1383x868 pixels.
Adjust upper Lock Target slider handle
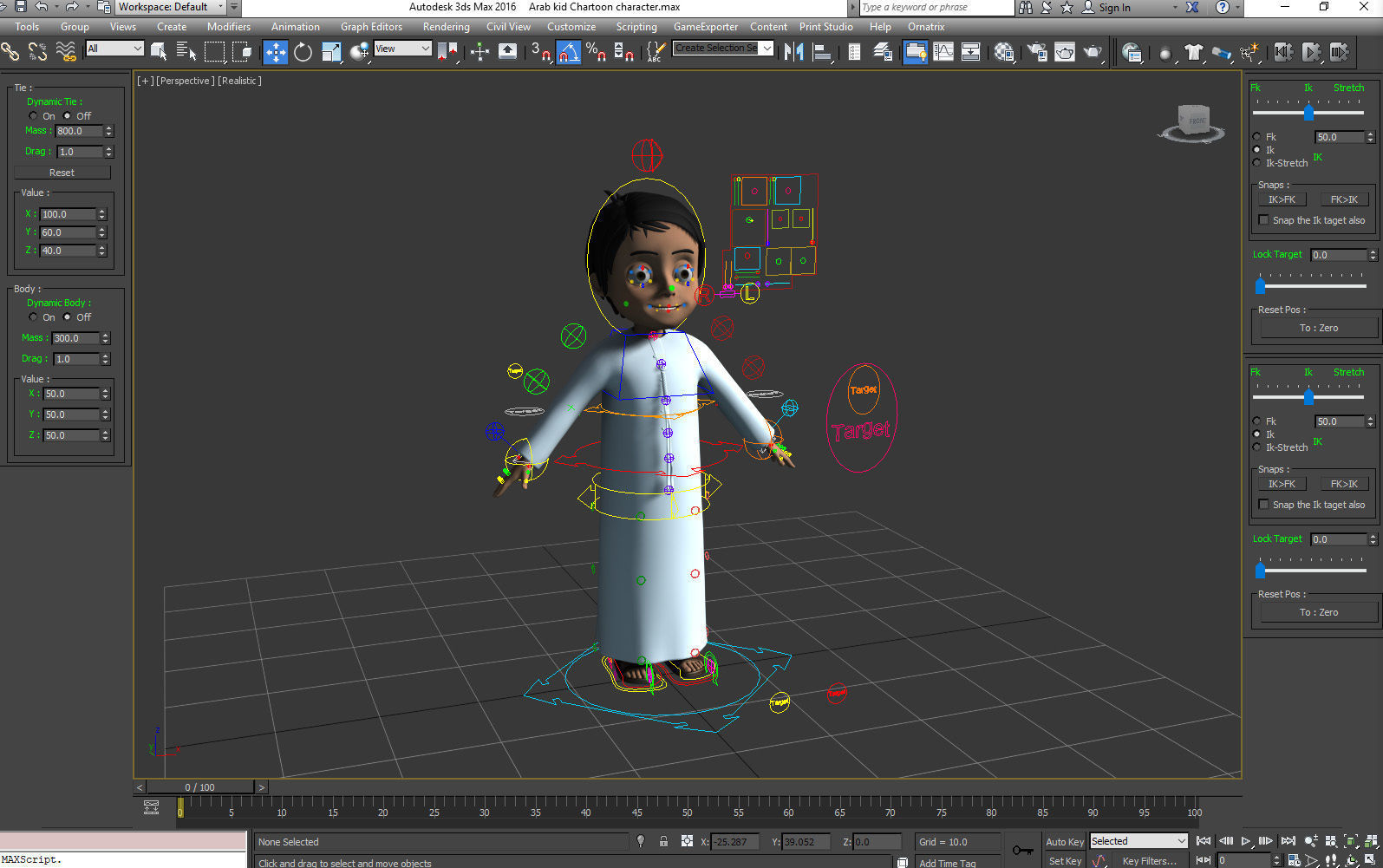tap(1260, 285)
